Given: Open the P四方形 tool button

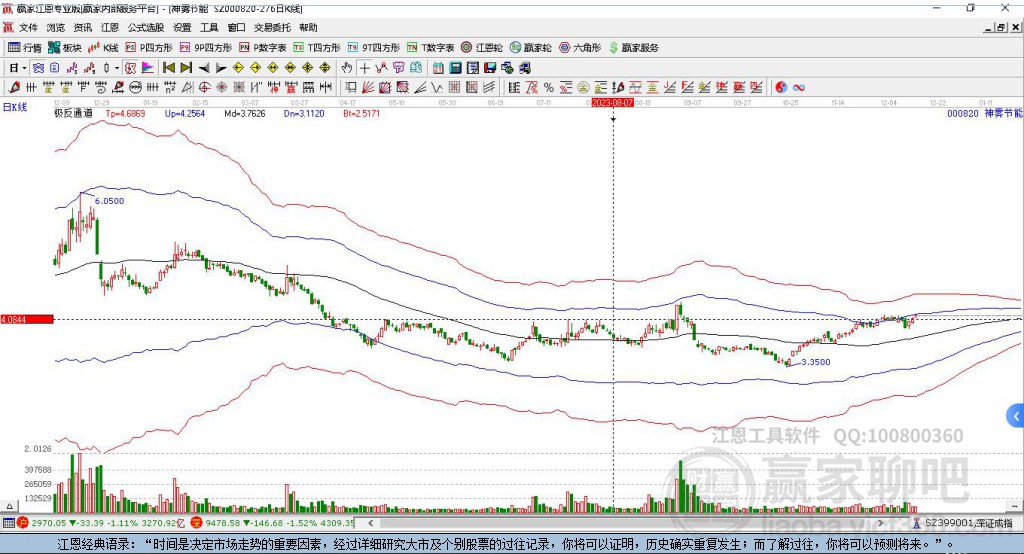Looking at the screenshot, I should [x=149, y=48].
